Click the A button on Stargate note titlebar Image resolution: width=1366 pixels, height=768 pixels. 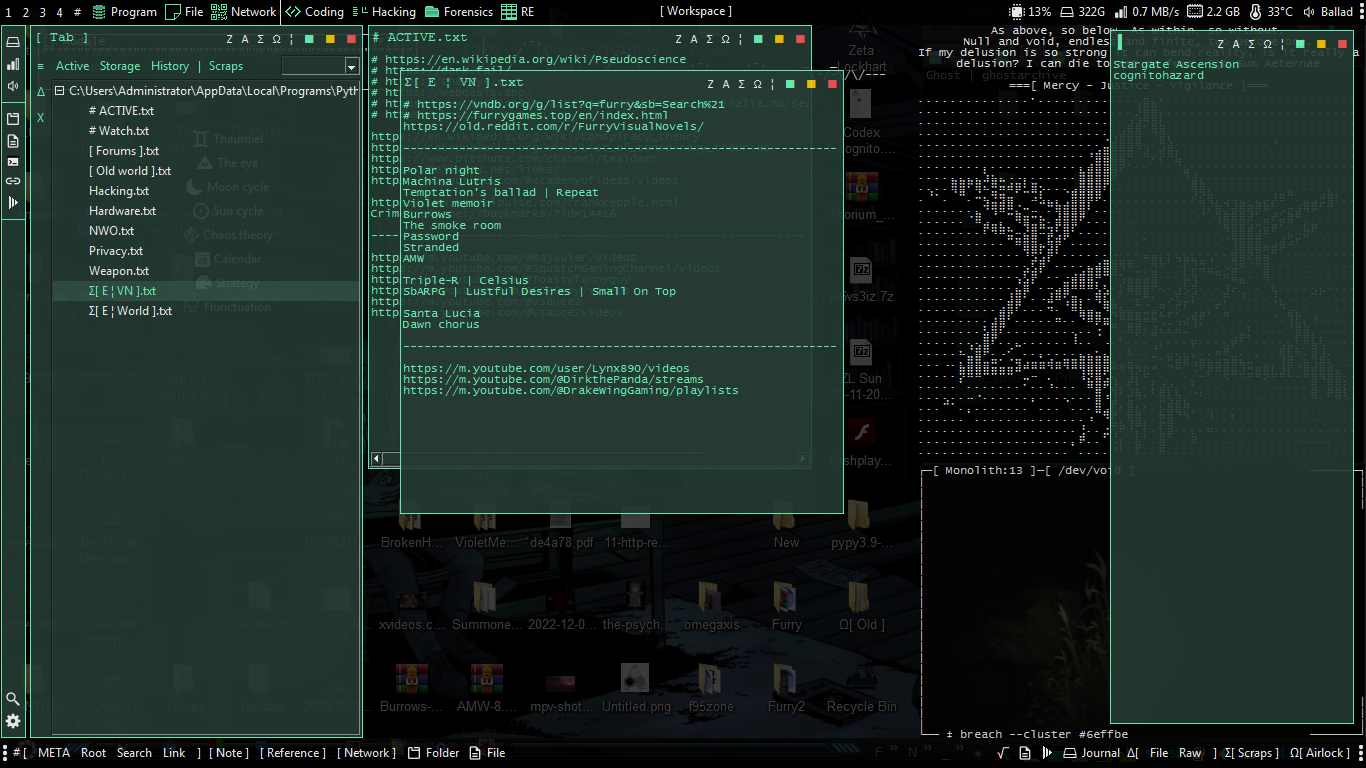click(1236, 44)
